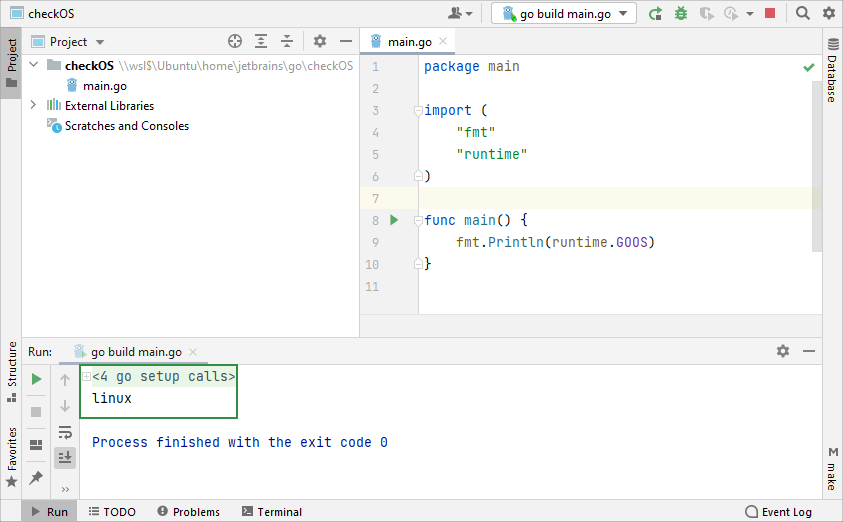843x522 pixels.
Task: Open the user account dropdown icon
Action: pos(460,13)
